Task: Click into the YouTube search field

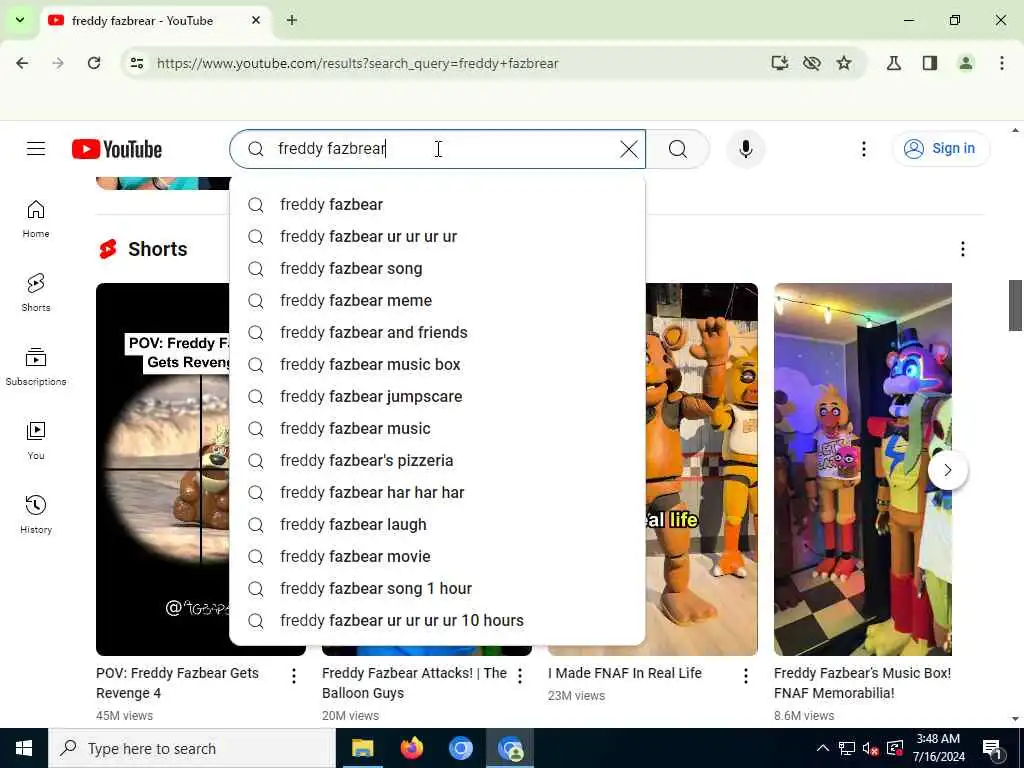Action: [438, 149]
